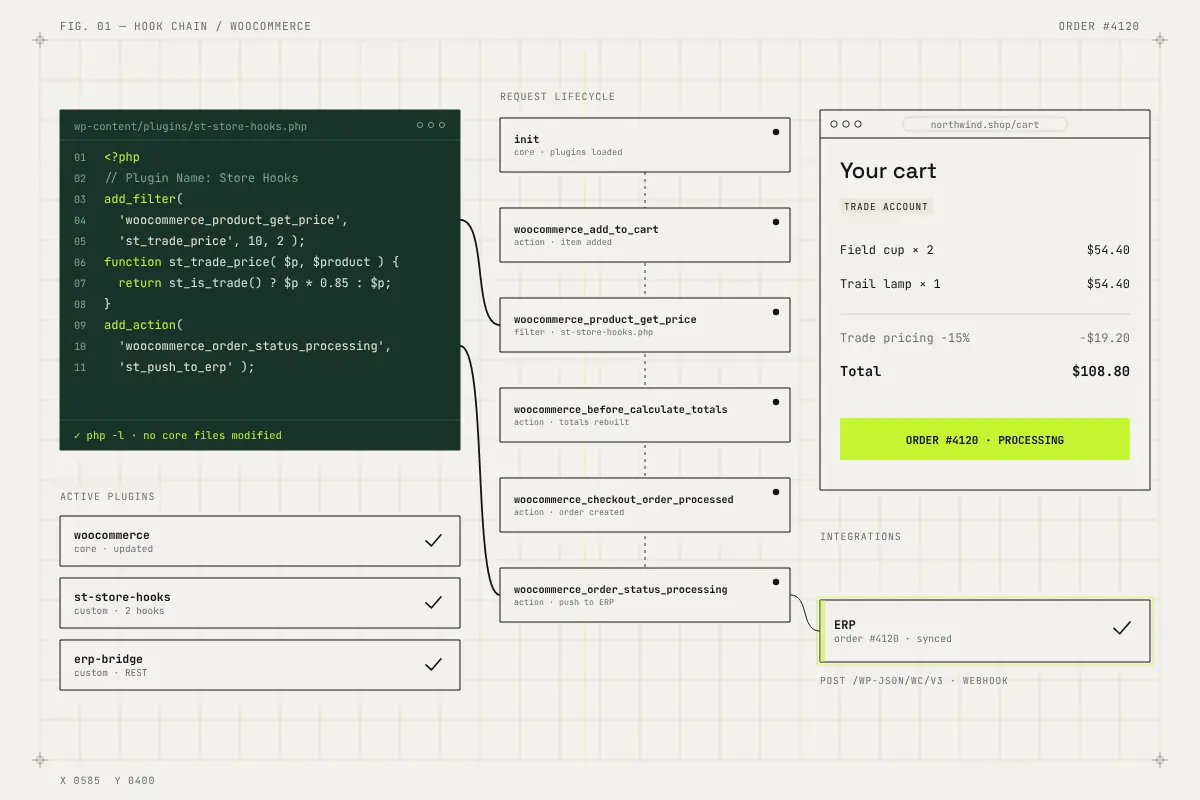
Task: Select the 'Field cup × 2' cart item
Action: (887, 250)
